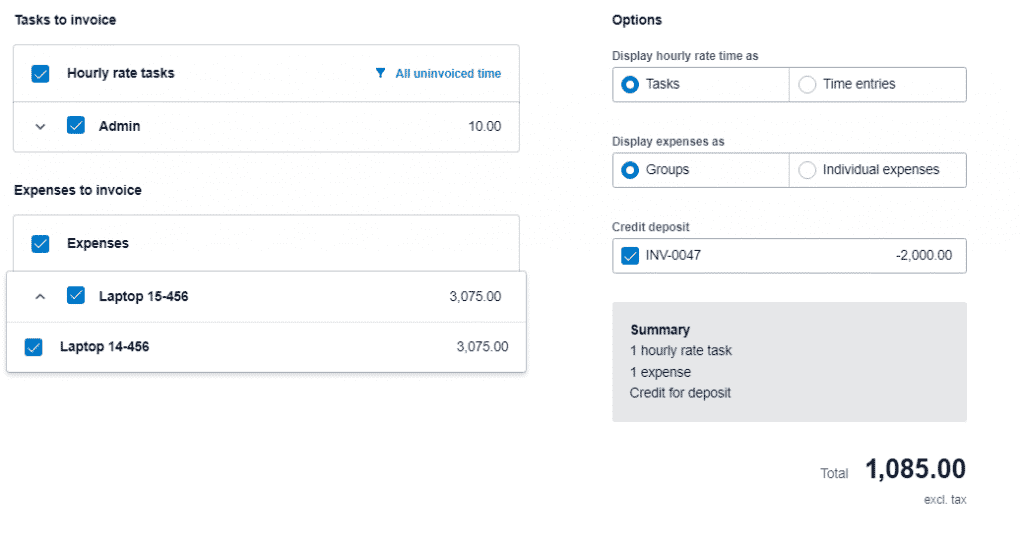Toggle the Expenses checkbox
1024x549 pixels.
40,243
